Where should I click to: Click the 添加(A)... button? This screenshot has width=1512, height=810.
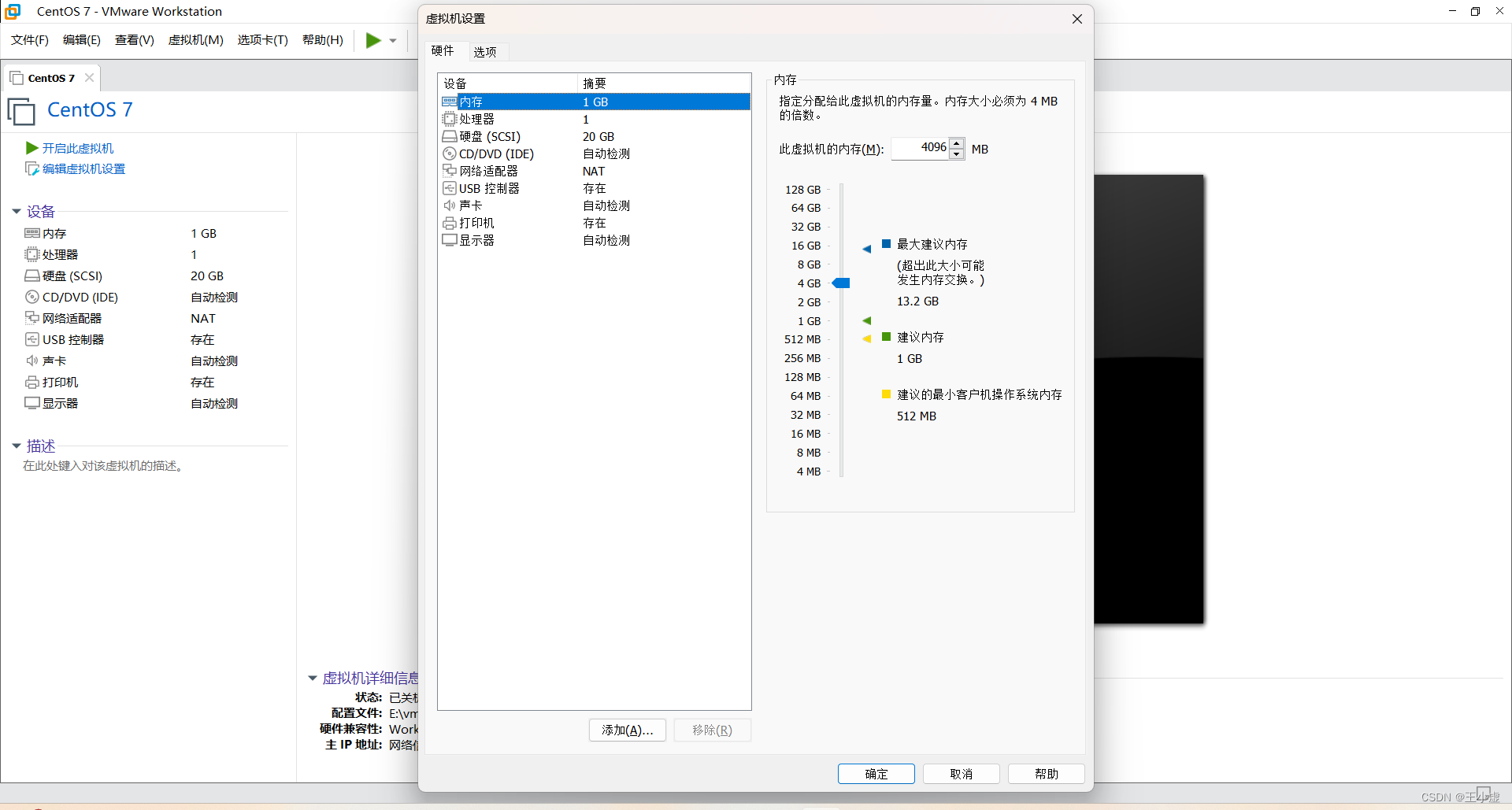pos(628,730)
